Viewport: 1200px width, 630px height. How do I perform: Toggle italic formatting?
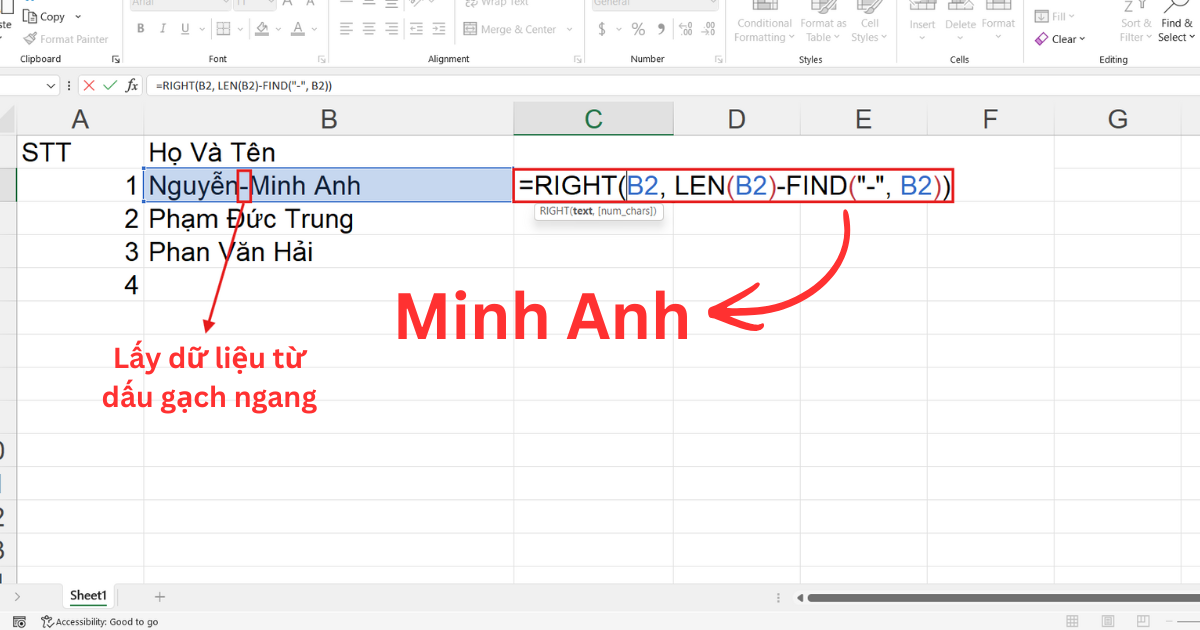click(163, 28)
